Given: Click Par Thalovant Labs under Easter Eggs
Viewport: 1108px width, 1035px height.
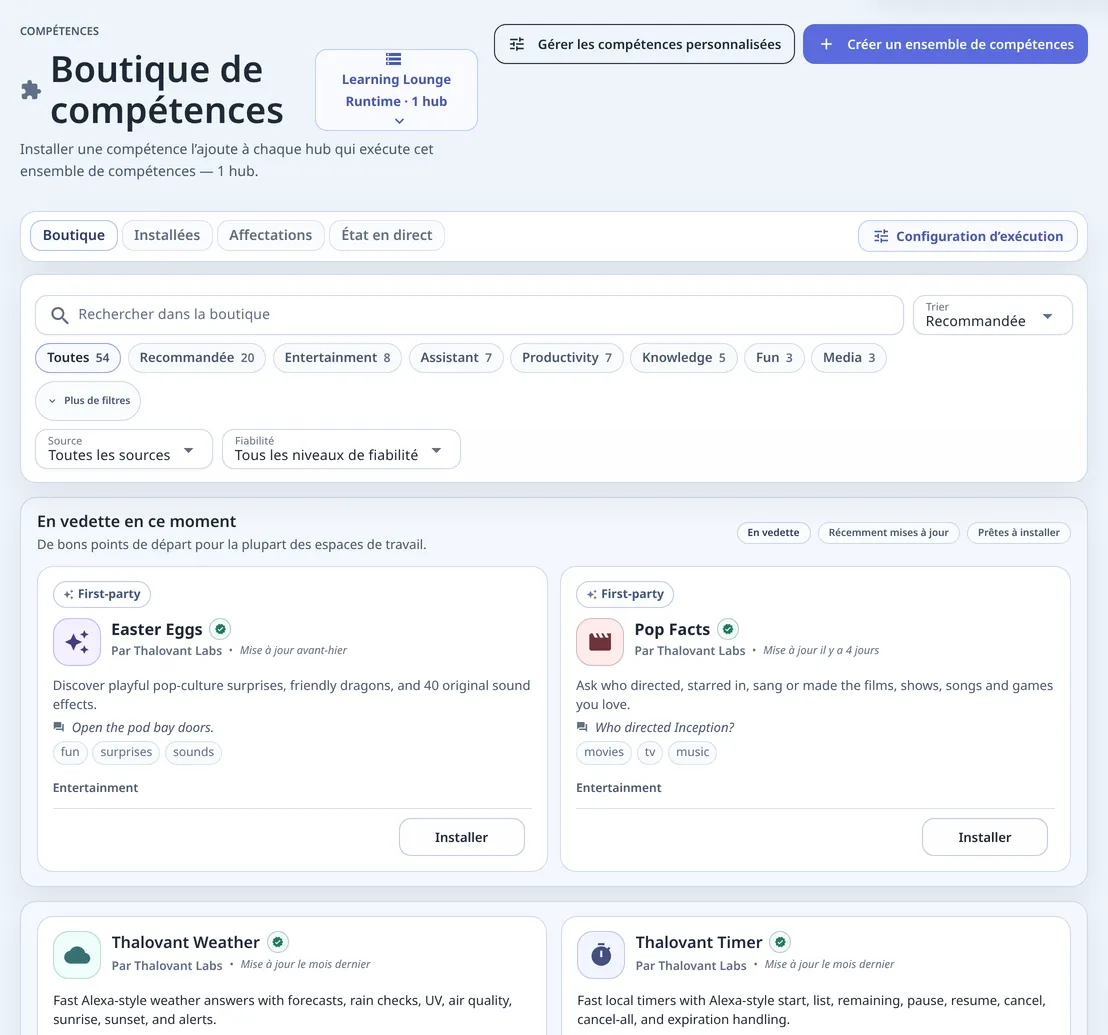Looking at the screenshot, I should pyautogui.click(x=167, y=651).
